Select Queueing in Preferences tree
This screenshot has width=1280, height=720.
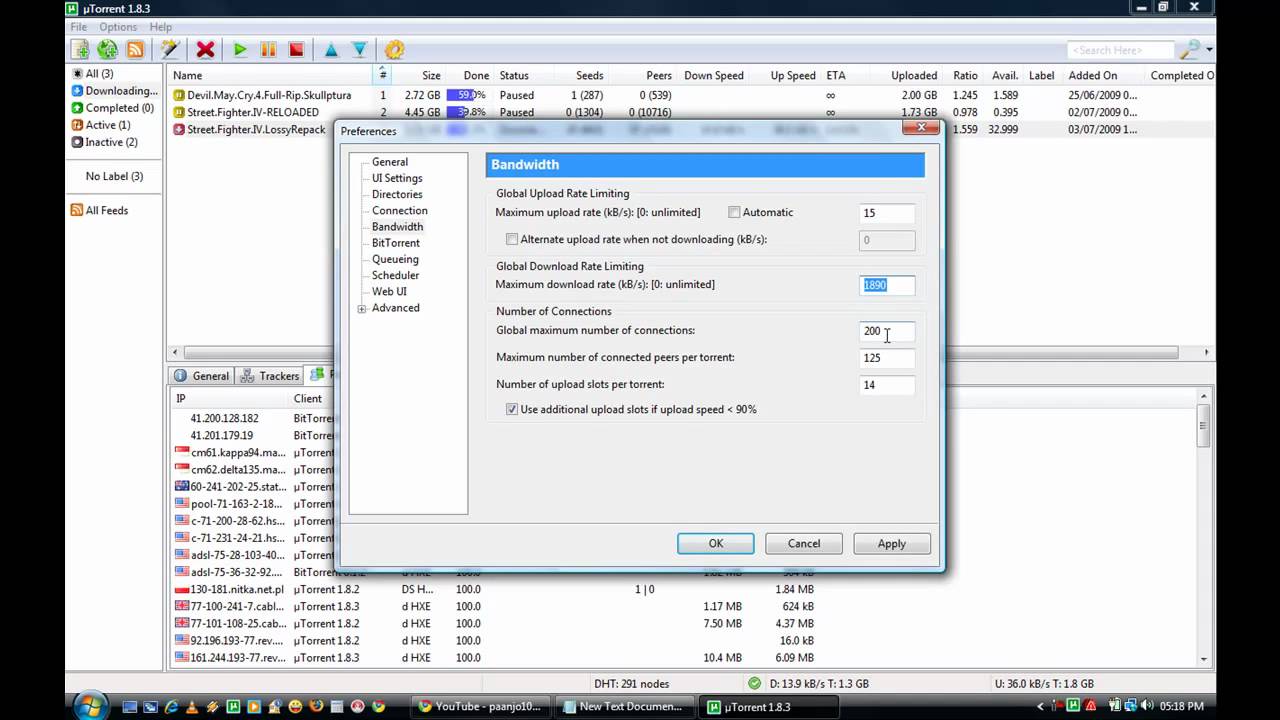click(395, 259)
